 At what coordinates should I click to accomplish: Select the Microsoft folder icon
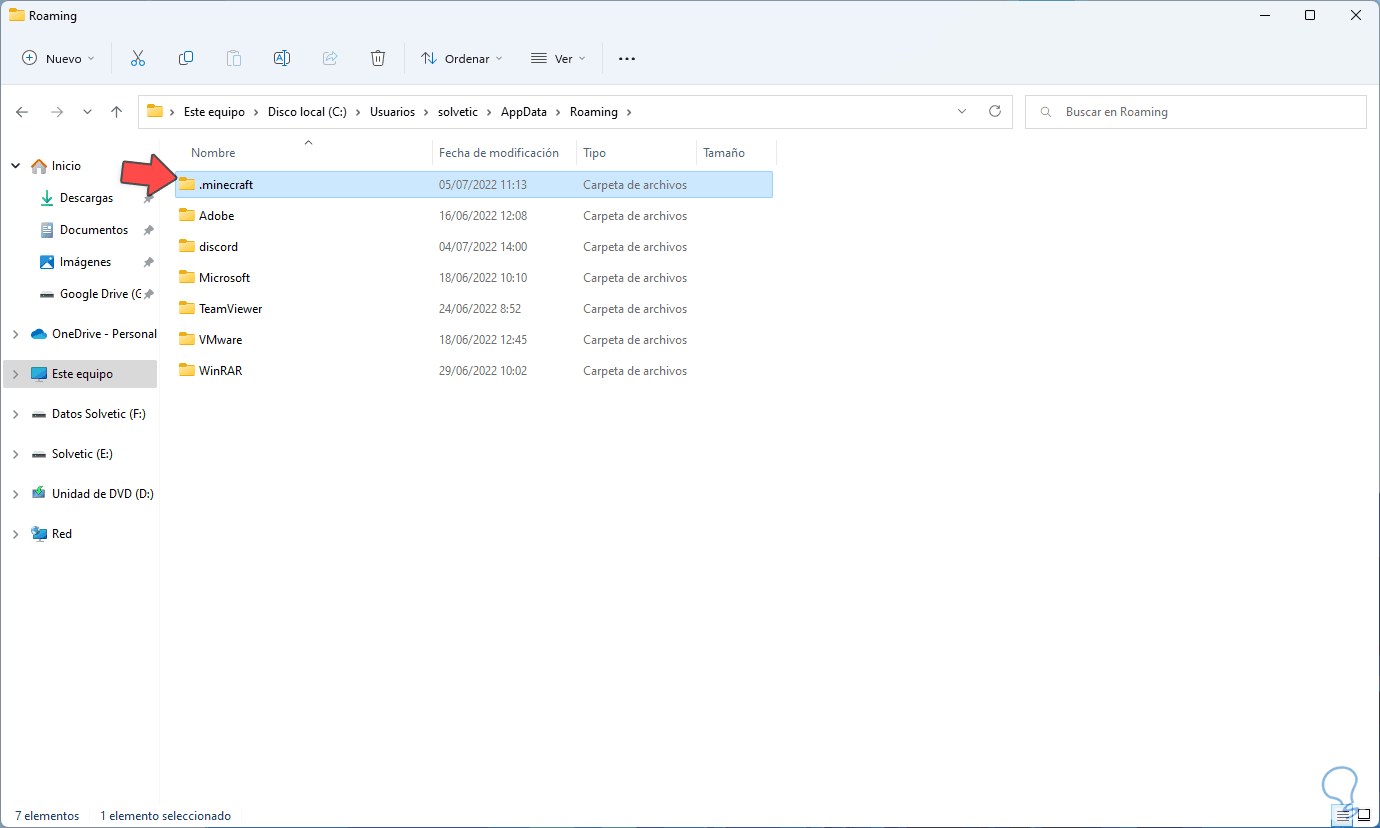[187, 277]
